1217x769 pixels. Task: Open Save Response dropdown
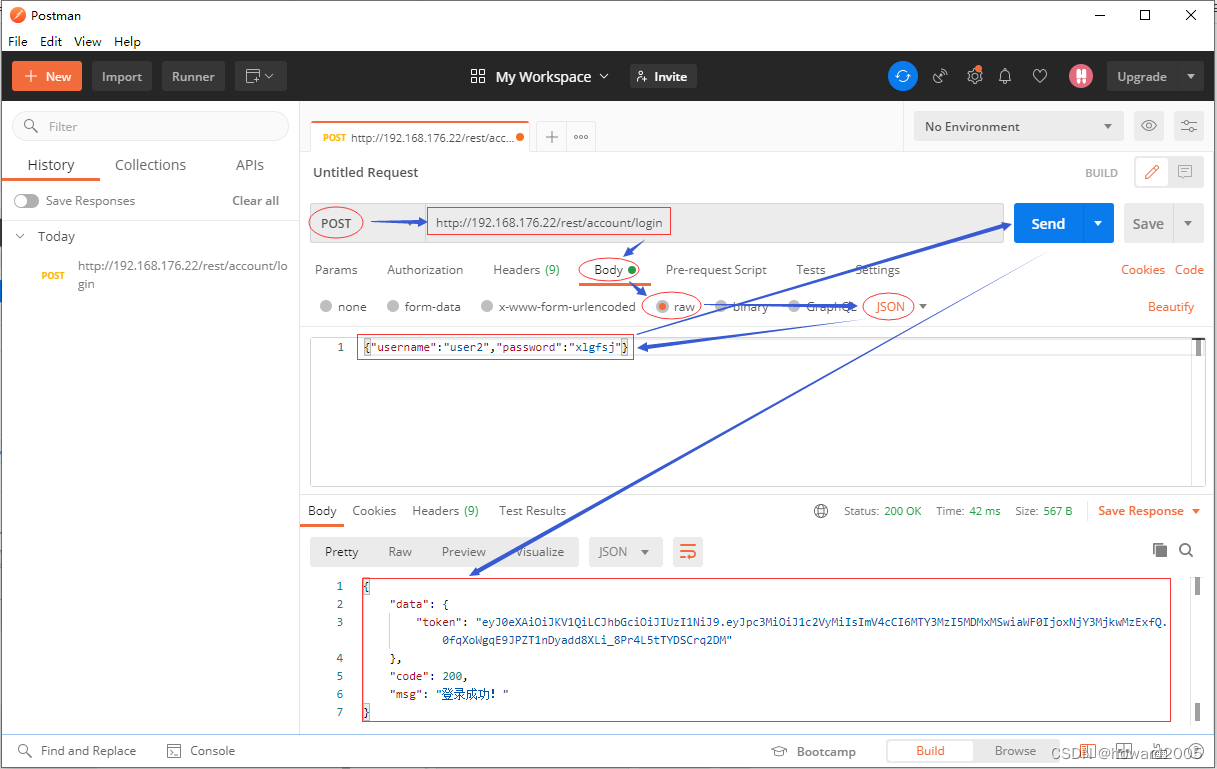coord(1148,511)
